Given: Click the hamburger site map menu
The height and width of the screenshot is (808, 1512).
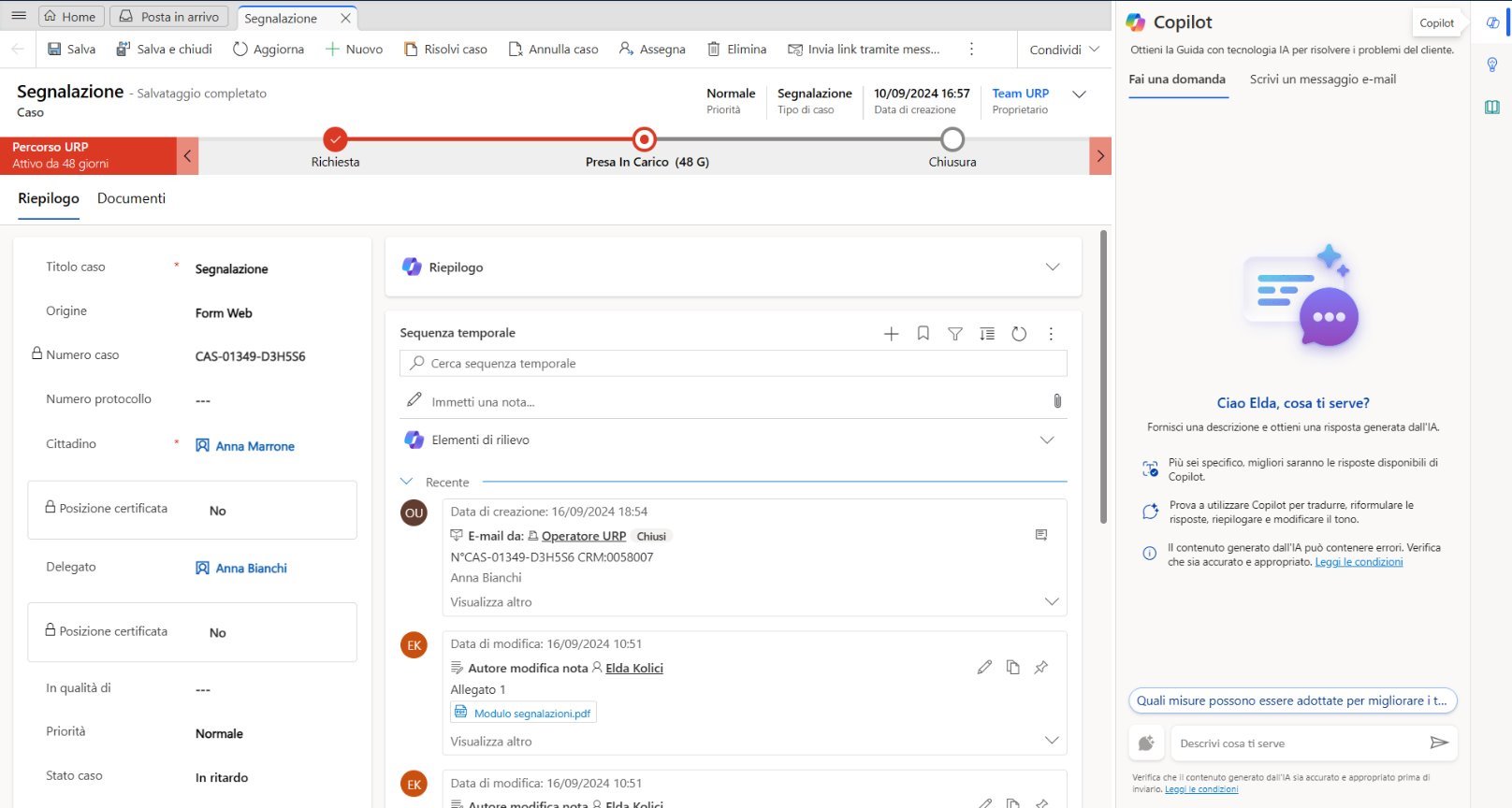Looking at the screenshot, I should point(19,16).
